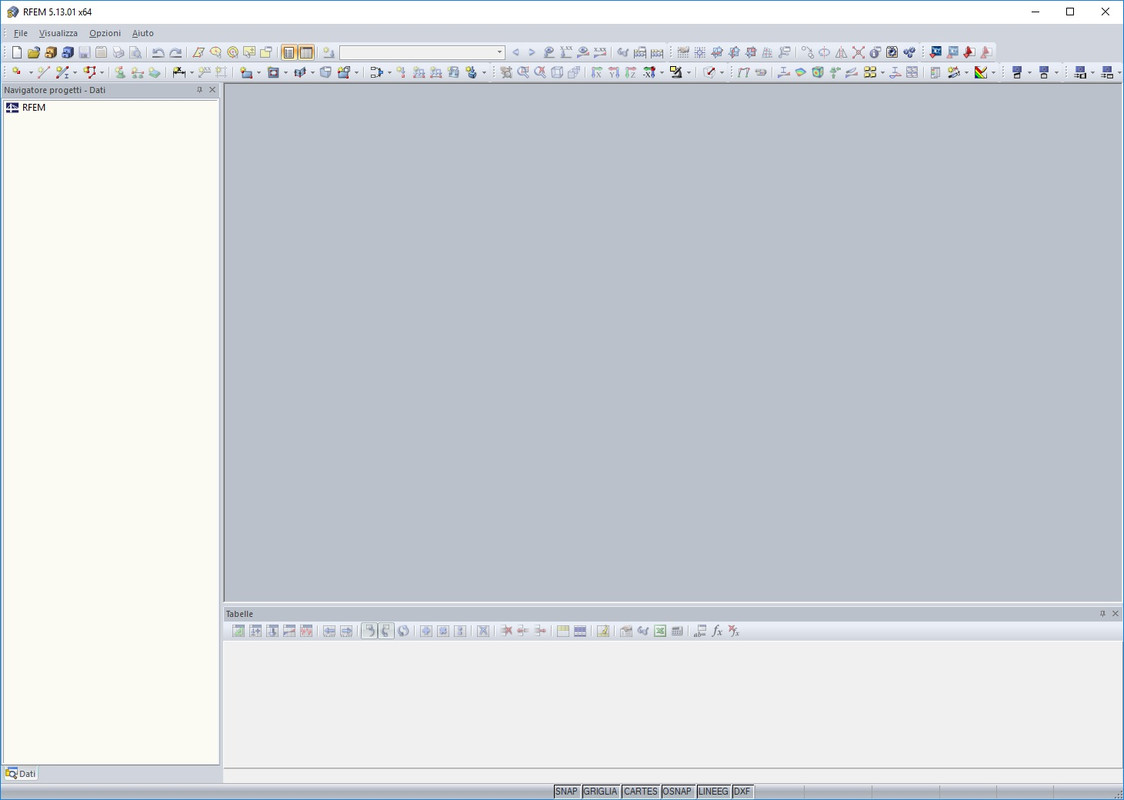Click the right arrow next table icon

pos(346,631)
